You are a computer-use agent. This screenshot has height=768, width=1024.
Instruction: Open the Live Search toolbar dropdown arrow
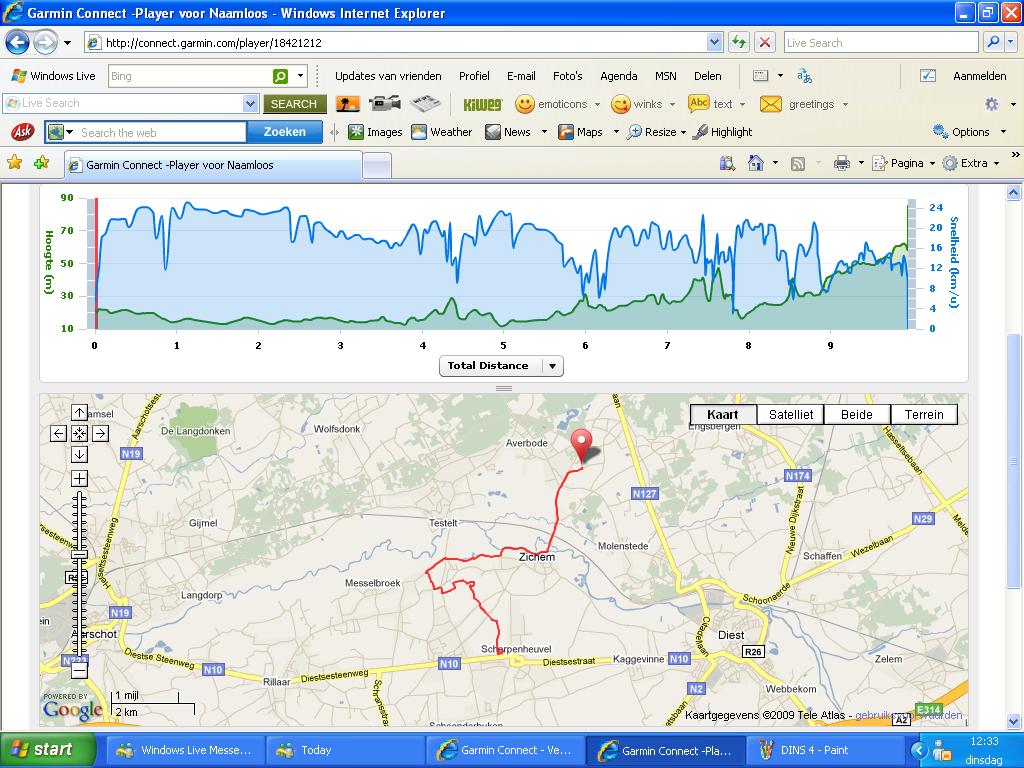point(250,103)
